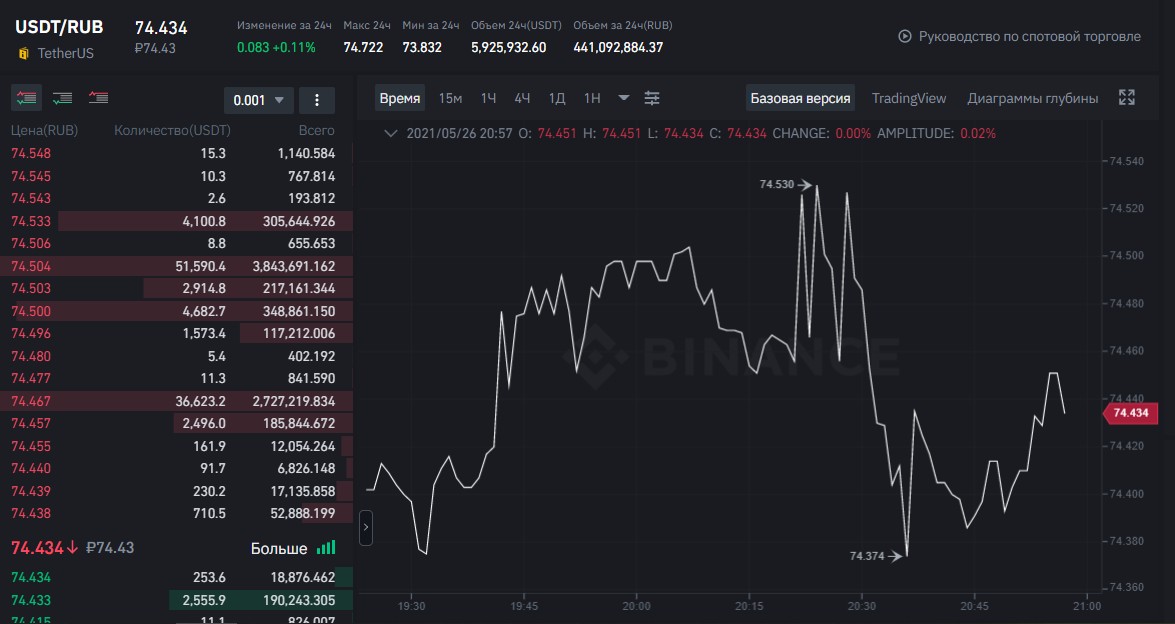Click the Больше link in order book
The height and width of the screenshot is (624, 1175).
(279, 548)
